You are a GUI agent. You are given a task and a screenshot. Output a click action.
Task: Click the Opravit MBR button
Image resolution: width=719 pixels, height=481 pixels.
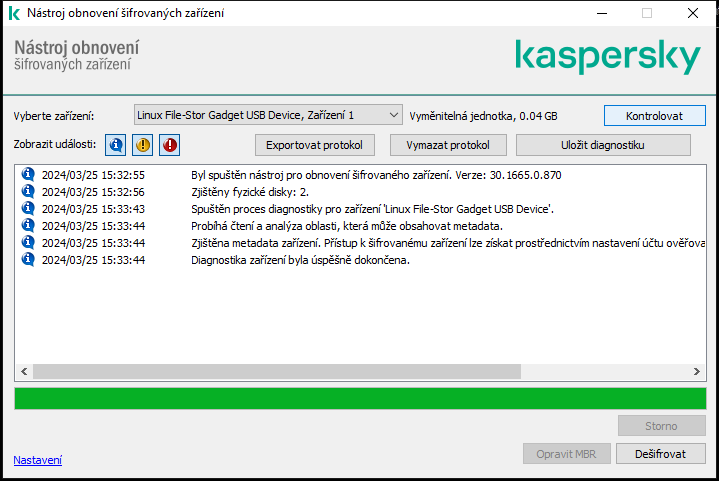click(566, 454)
